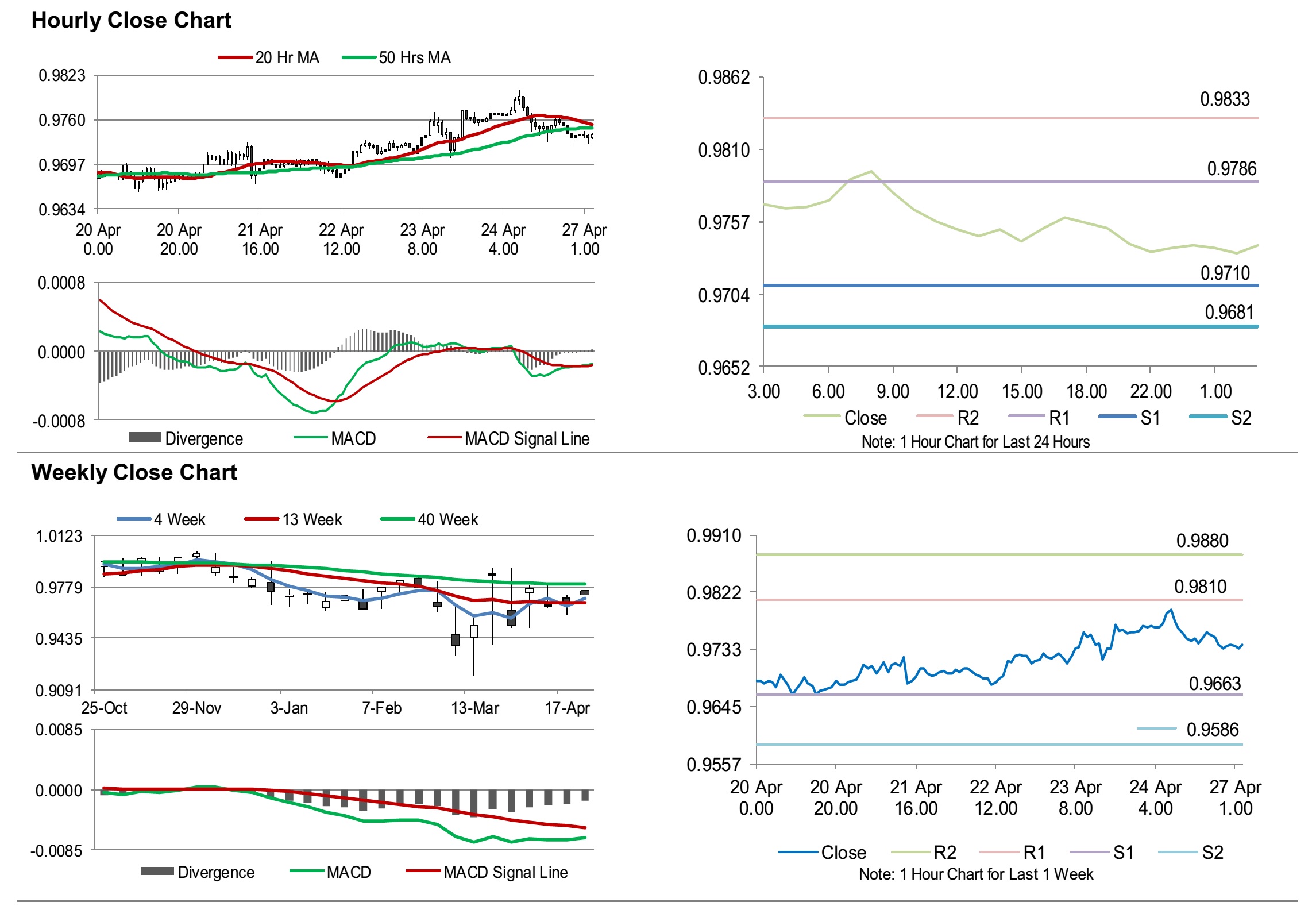1316x906 pixels.
Task: Click the 0.9786 R1 level label
Action: [1231, 169]
